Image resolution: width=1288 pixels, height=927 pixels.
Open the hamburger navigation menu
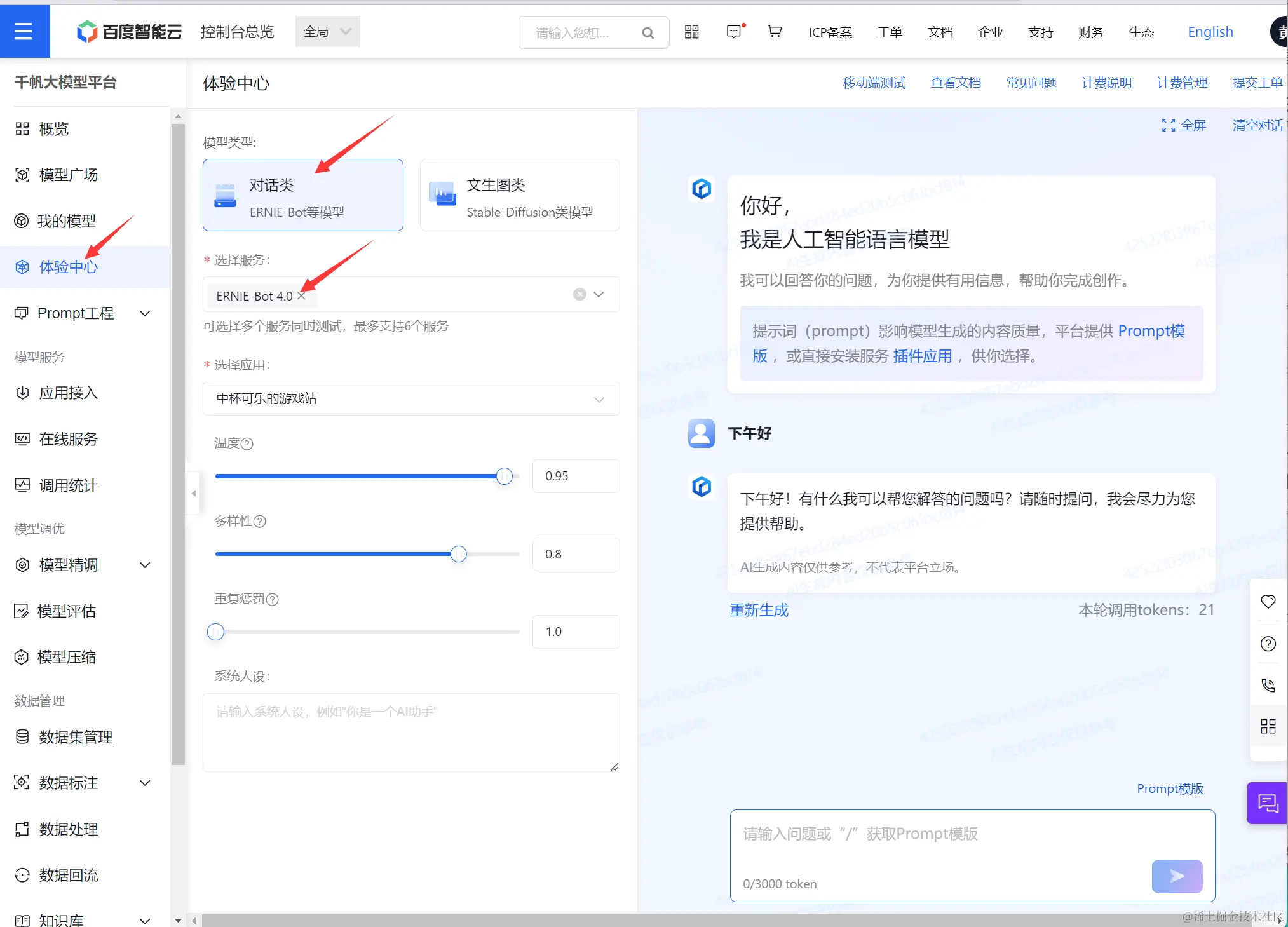[25, 31]
